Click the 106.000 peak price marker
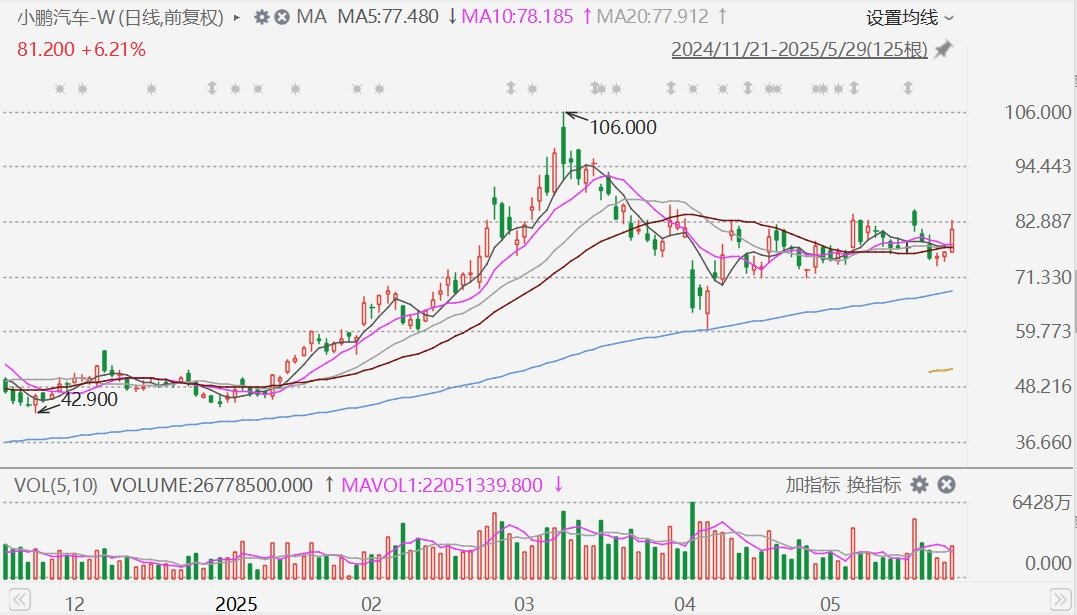 [x=622, y=127]
